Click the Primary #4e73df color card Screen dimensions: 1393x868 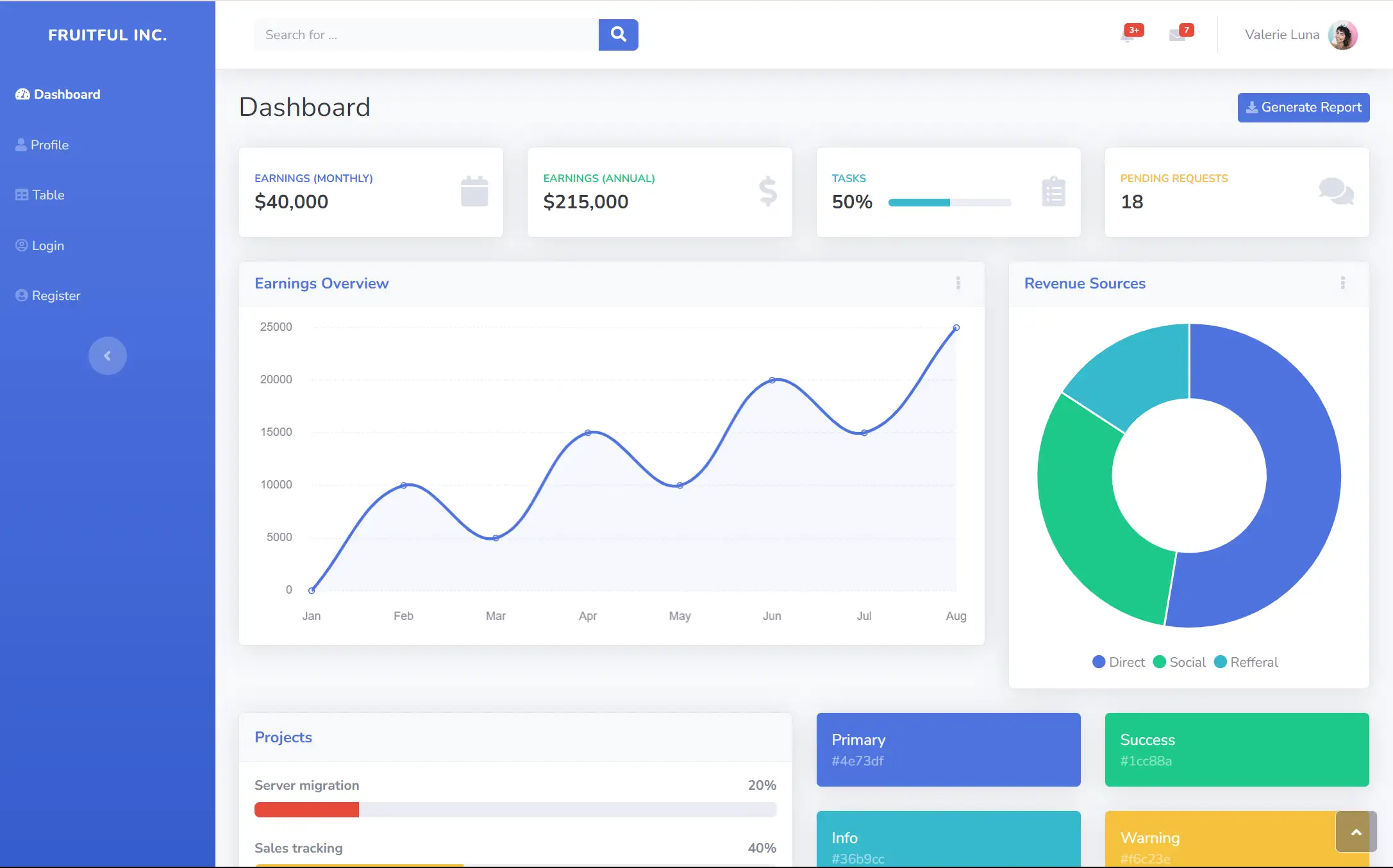pos(948,749)
